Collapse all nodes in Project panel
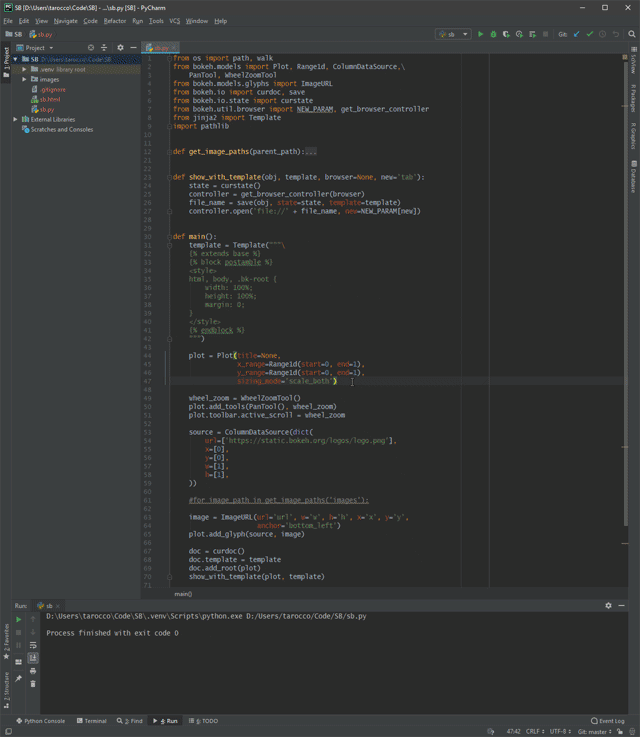 (x=104, y=47)
